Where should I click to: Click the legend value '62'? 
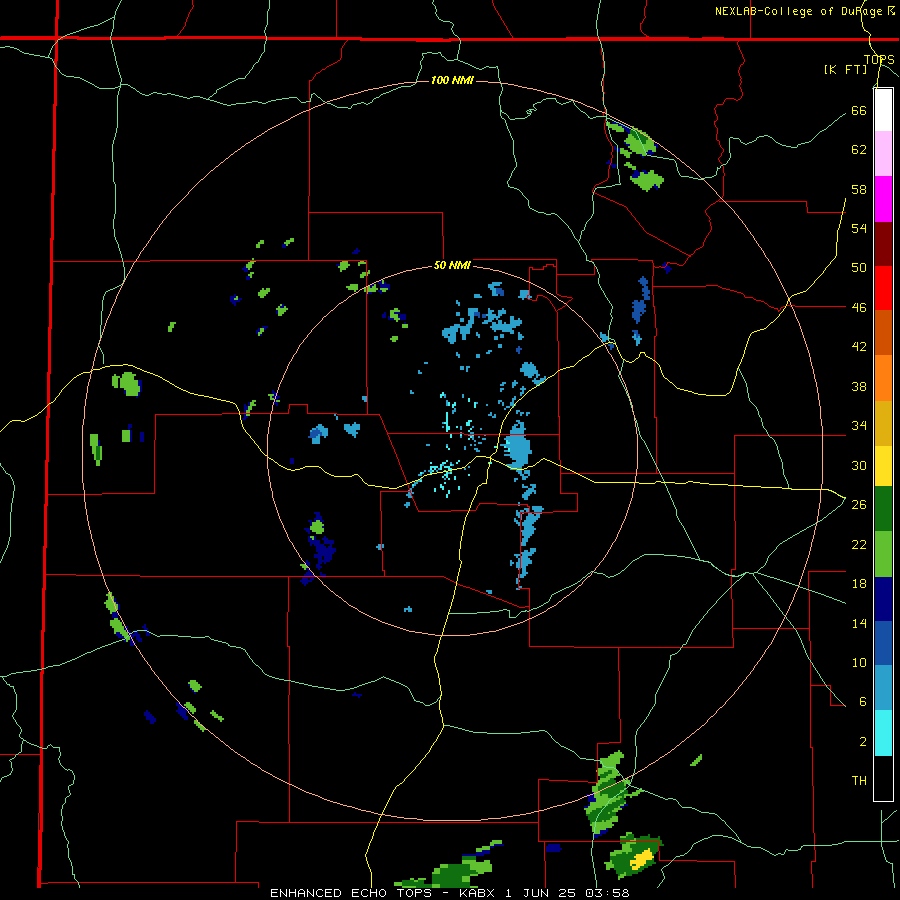point(859,150)
